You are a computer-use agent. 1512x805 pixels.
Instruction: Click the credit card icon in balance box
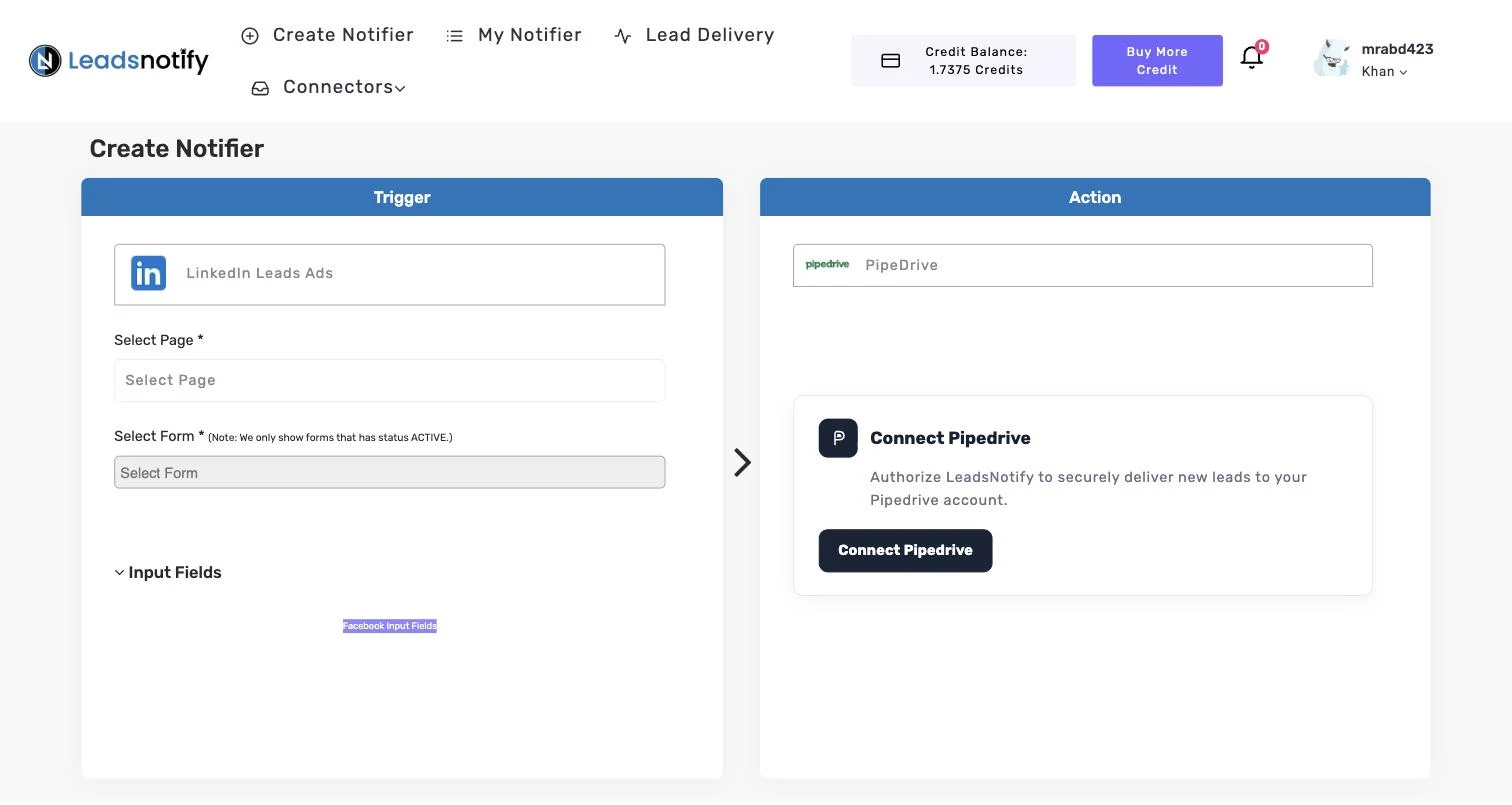click(891, 61)
